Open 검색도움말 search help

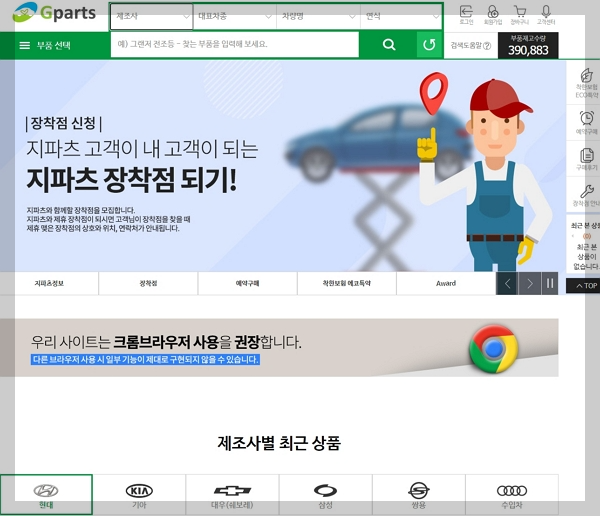coord(471,46)
